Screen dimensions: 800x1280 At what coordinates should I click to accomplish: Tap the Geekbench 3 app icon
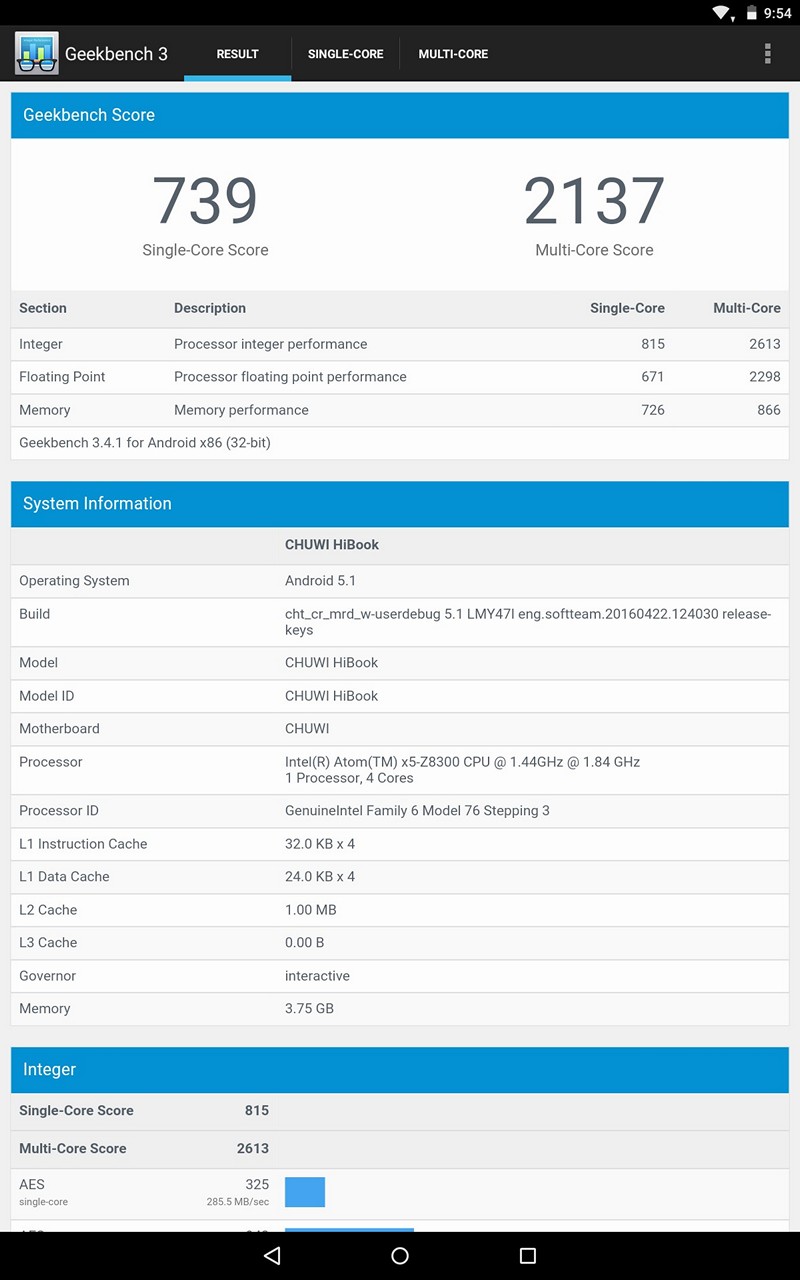point(36,53)
